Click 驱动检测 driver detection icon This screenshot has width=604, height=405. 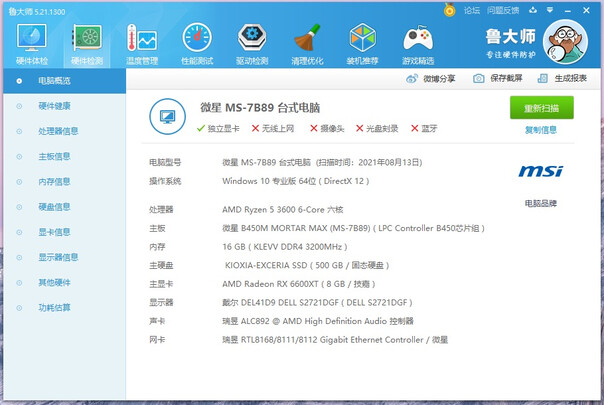[251, 42]
